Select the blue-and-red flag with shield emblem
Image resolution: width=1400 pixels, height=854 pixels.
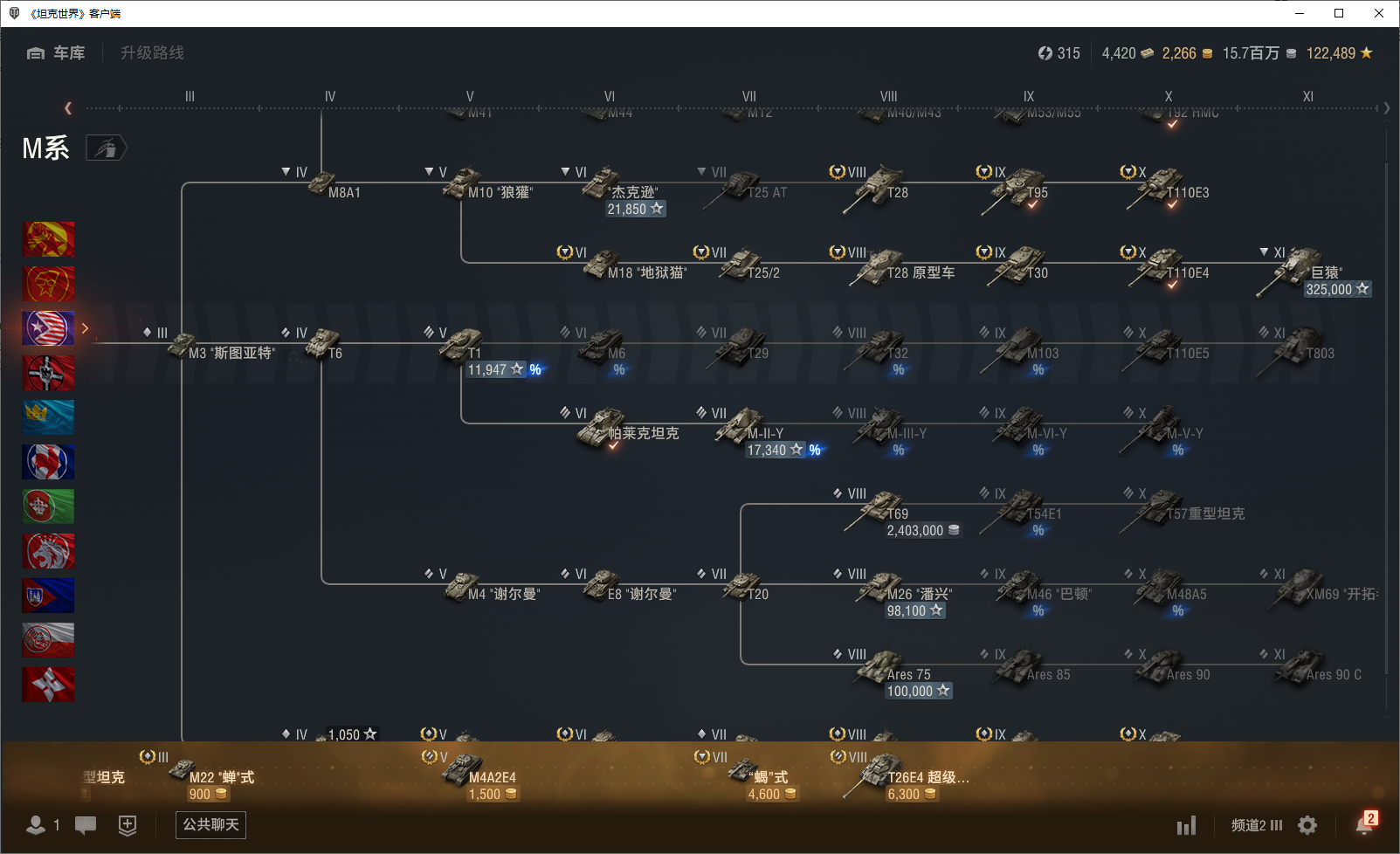[x=48, y=596]
